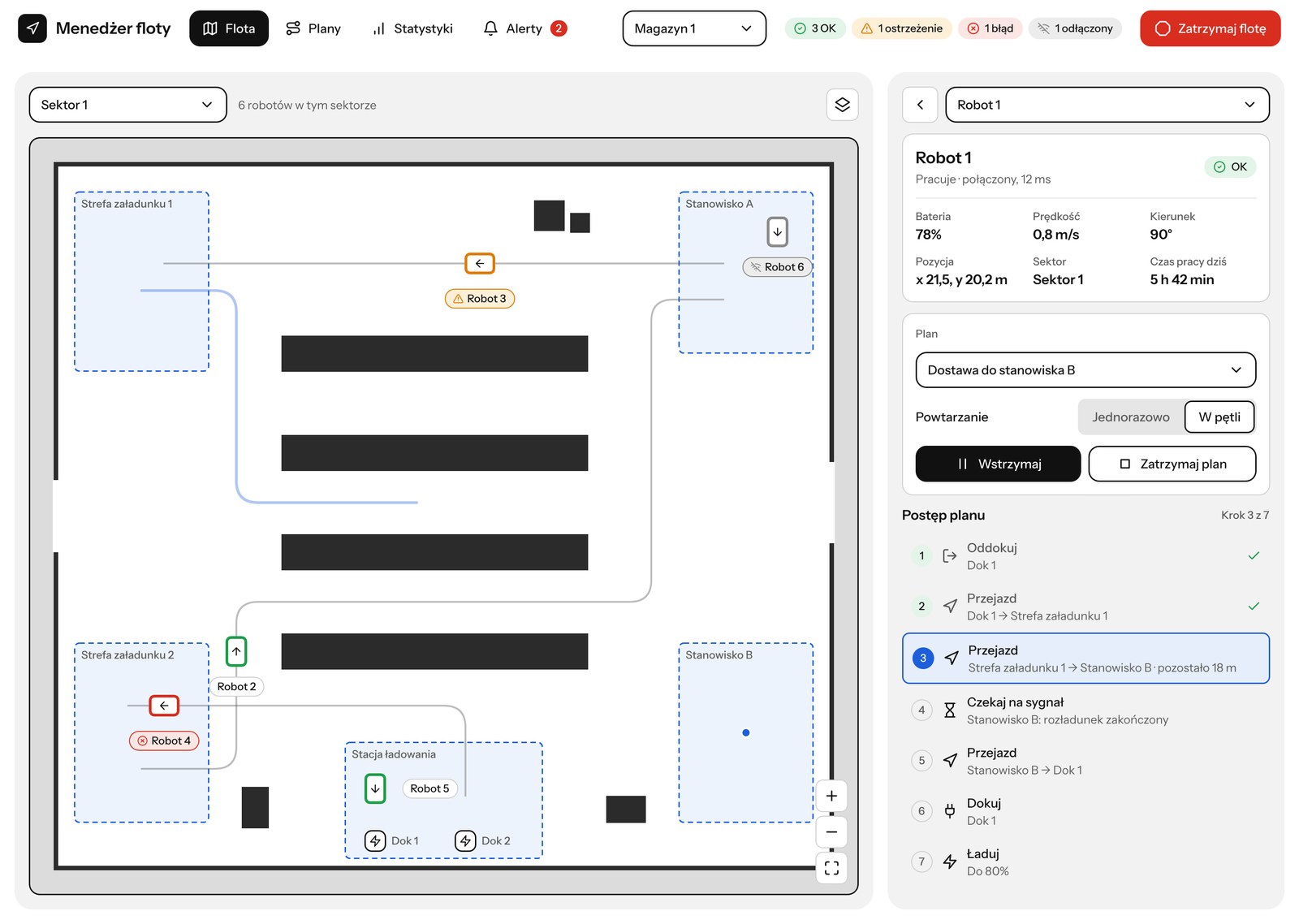Image resolution: width=1299 pixels, height=924 pixels.
Task: Filter by 1 błąd status chip
Action: 990,28
